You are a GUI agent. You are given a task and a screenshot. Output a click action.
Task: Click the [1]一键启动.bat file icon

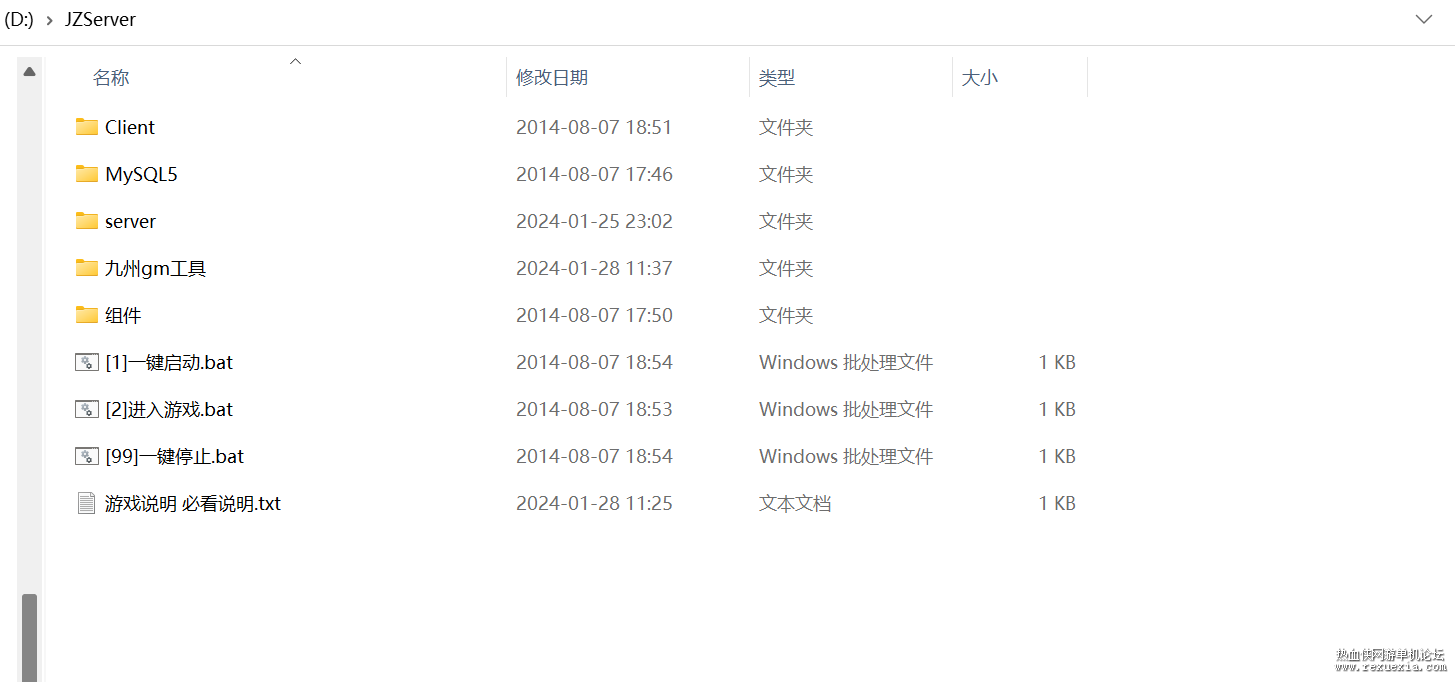[x=87, y=362]
